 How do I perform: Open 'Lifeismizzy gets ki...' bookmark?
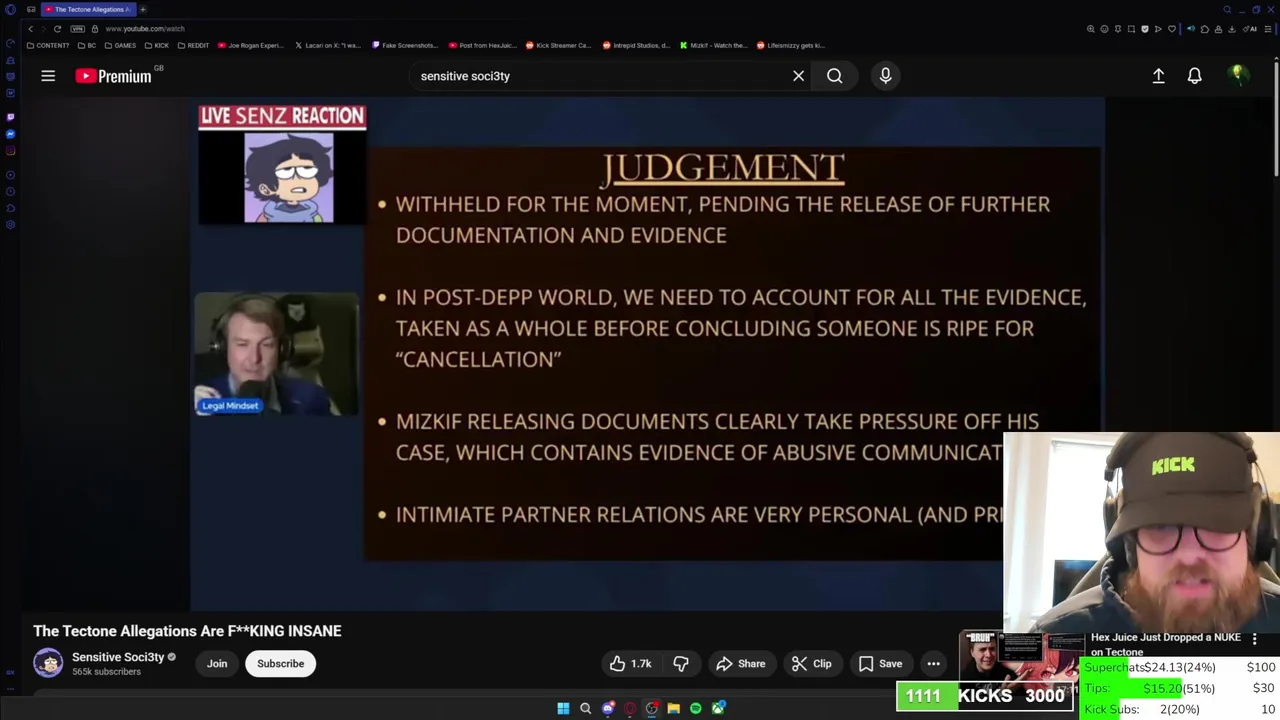(790, 45)
